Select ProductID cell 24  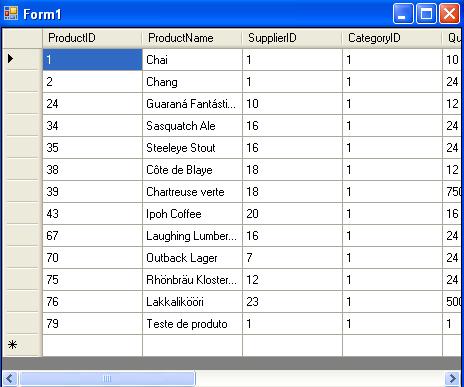point(92,103)
